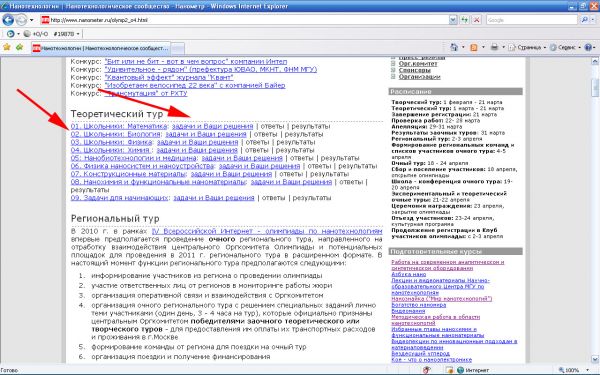Open link 03. Школьники: Физика
Viewport: 600px width, 375px height.
(111, 142)
